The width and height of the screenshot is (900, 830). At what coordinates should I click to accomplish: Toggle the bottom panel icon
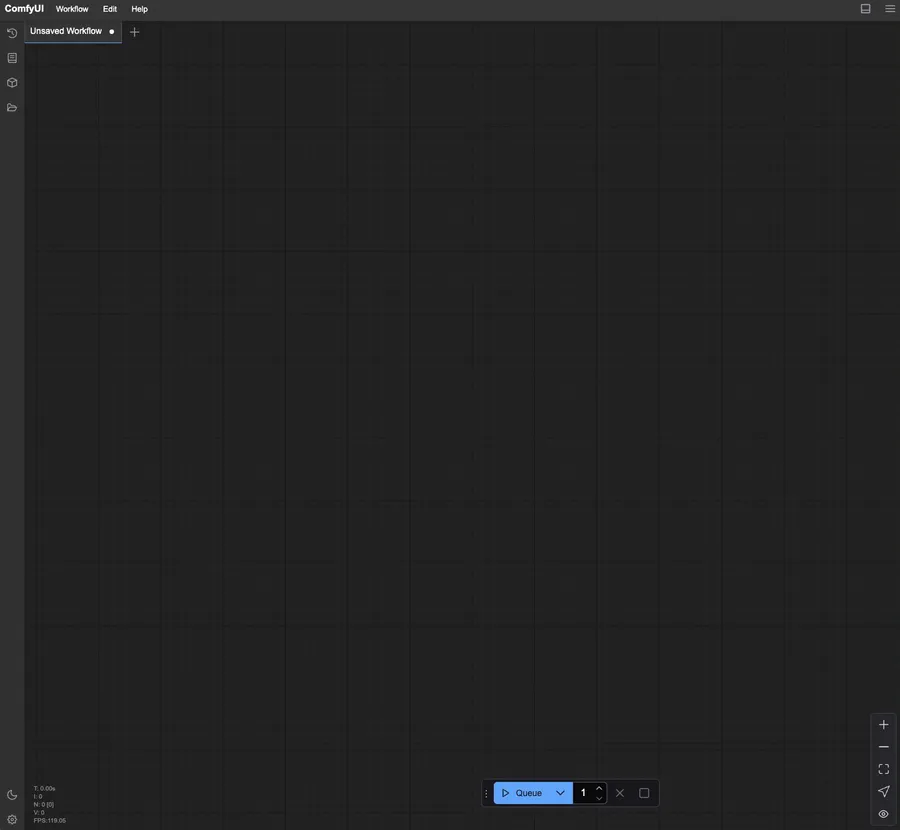[865, 9]
